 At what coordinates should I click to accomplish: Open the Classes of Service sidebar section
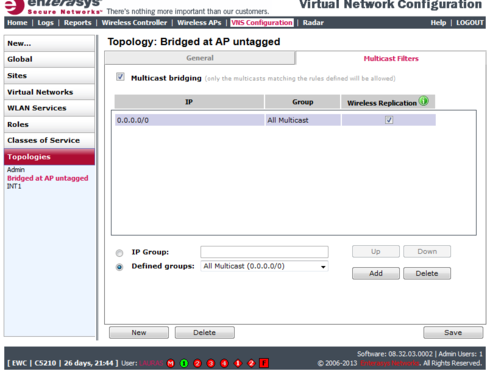coord(49,140)
